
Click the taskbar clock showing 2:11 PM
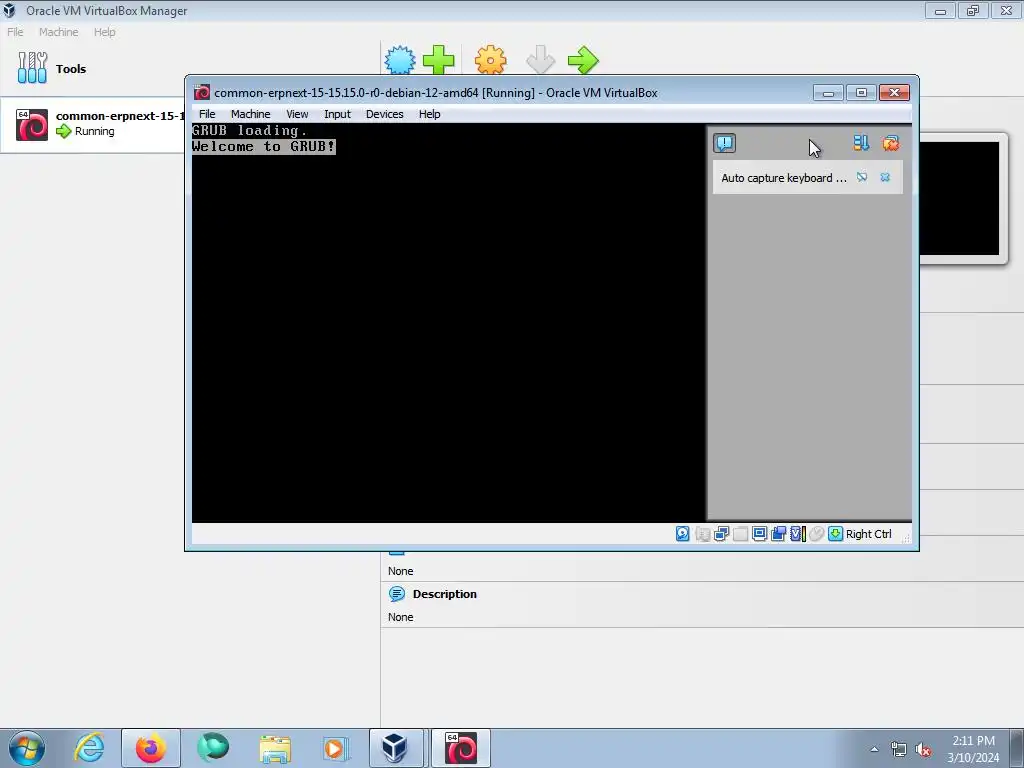pyautogui.click(x=973, y=749)
